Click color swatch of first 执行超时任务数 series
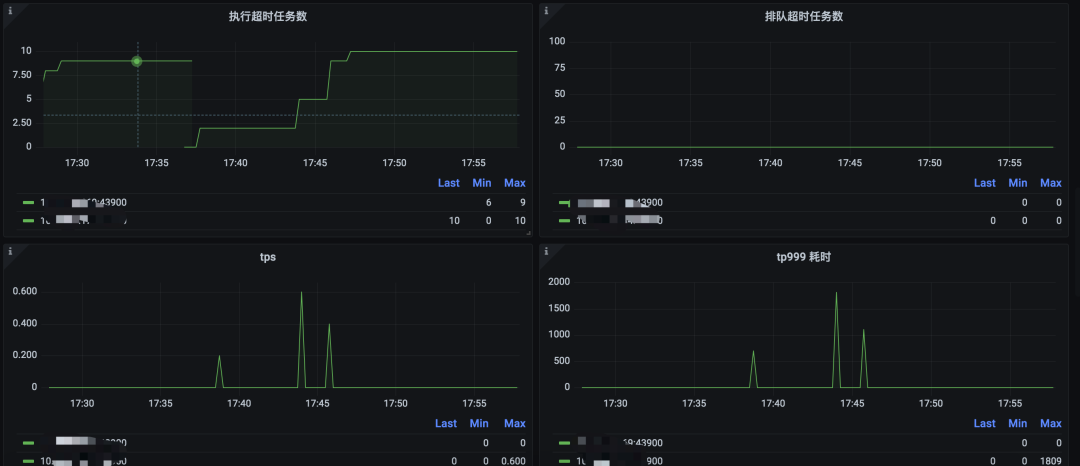The width and height of the screenshot is (1080, 466). pyautogui.click(x=28, y=203)
